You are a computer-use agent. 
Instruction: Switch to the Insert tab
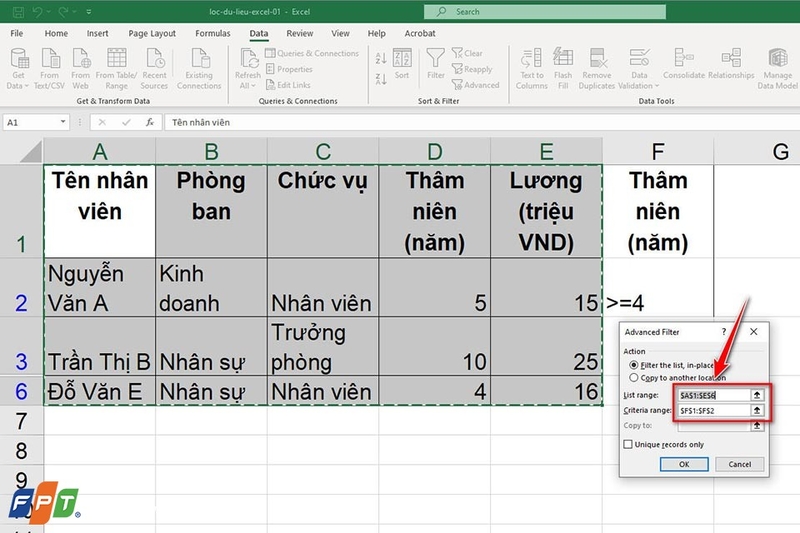(x=97, y=33)
